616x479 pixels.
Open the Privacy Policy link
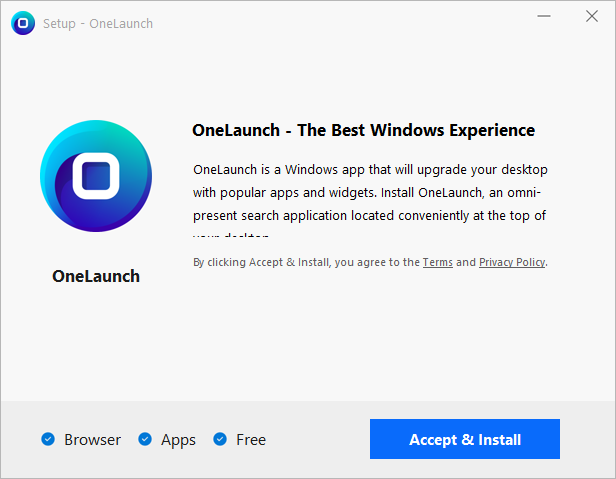coord(512,262)
